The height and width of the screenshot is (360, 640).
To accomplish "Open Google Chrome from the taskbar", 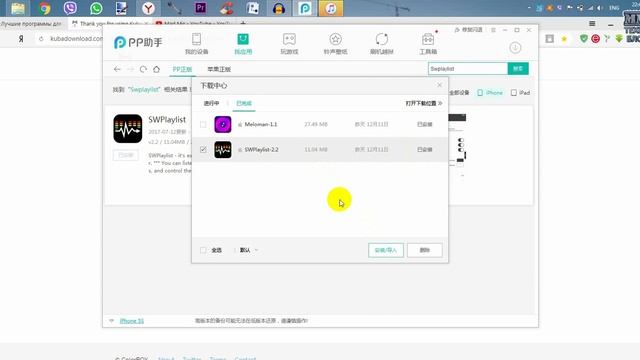I will [x=44, y=8].
